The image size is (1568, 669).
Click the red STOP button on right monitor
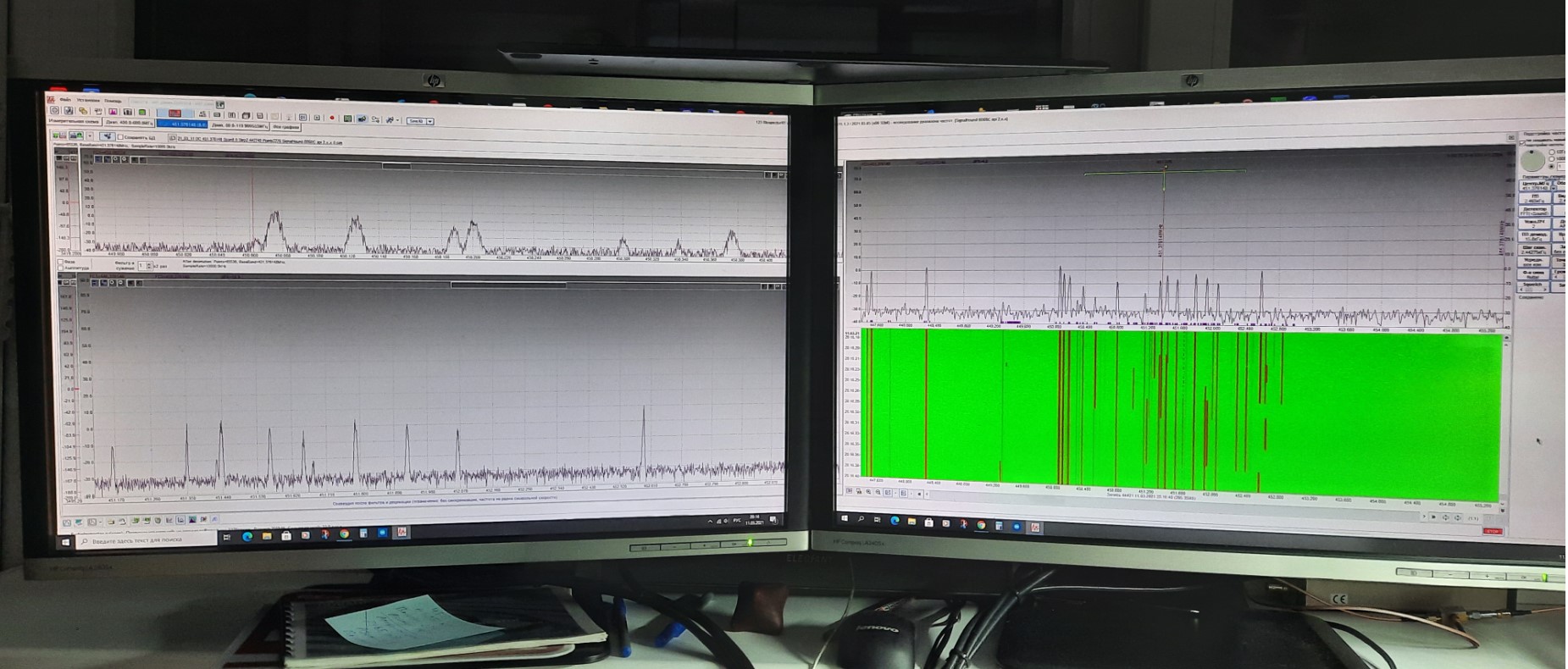1493,531
